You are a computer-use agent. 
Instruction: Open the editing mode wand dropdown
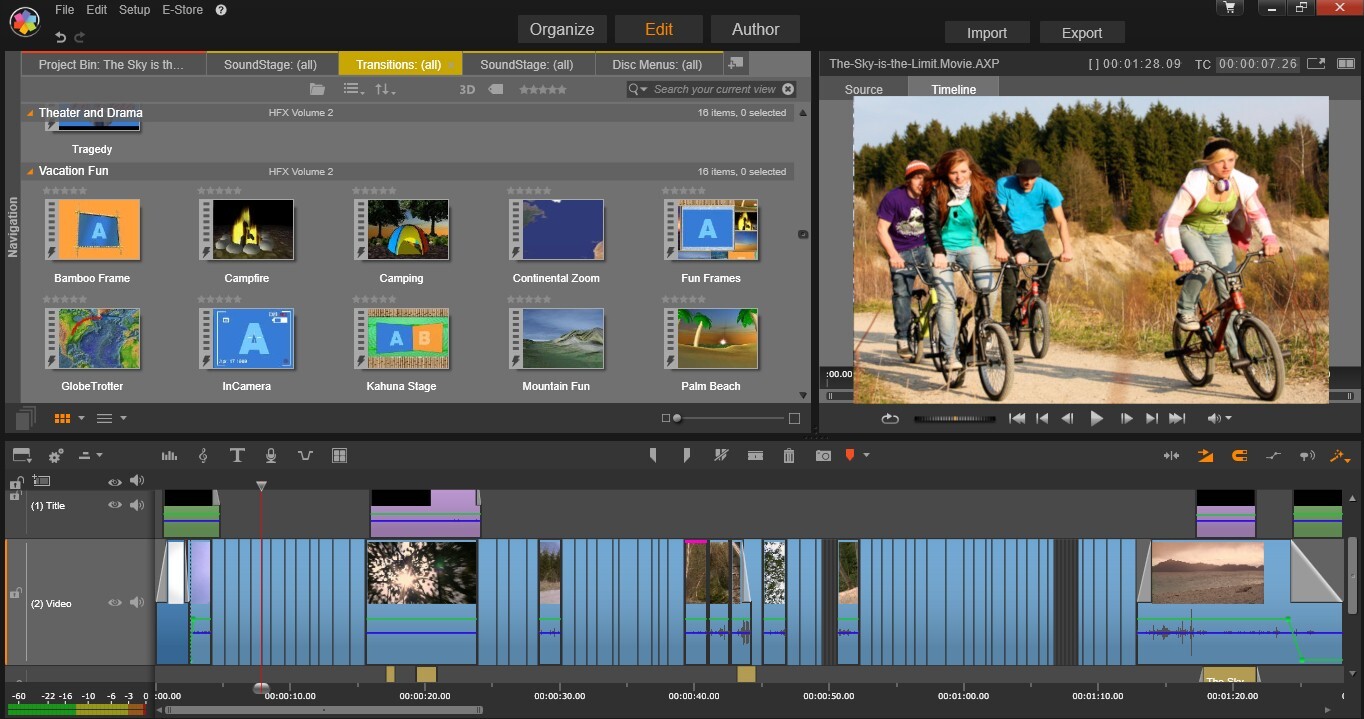tap(1340, 456)
